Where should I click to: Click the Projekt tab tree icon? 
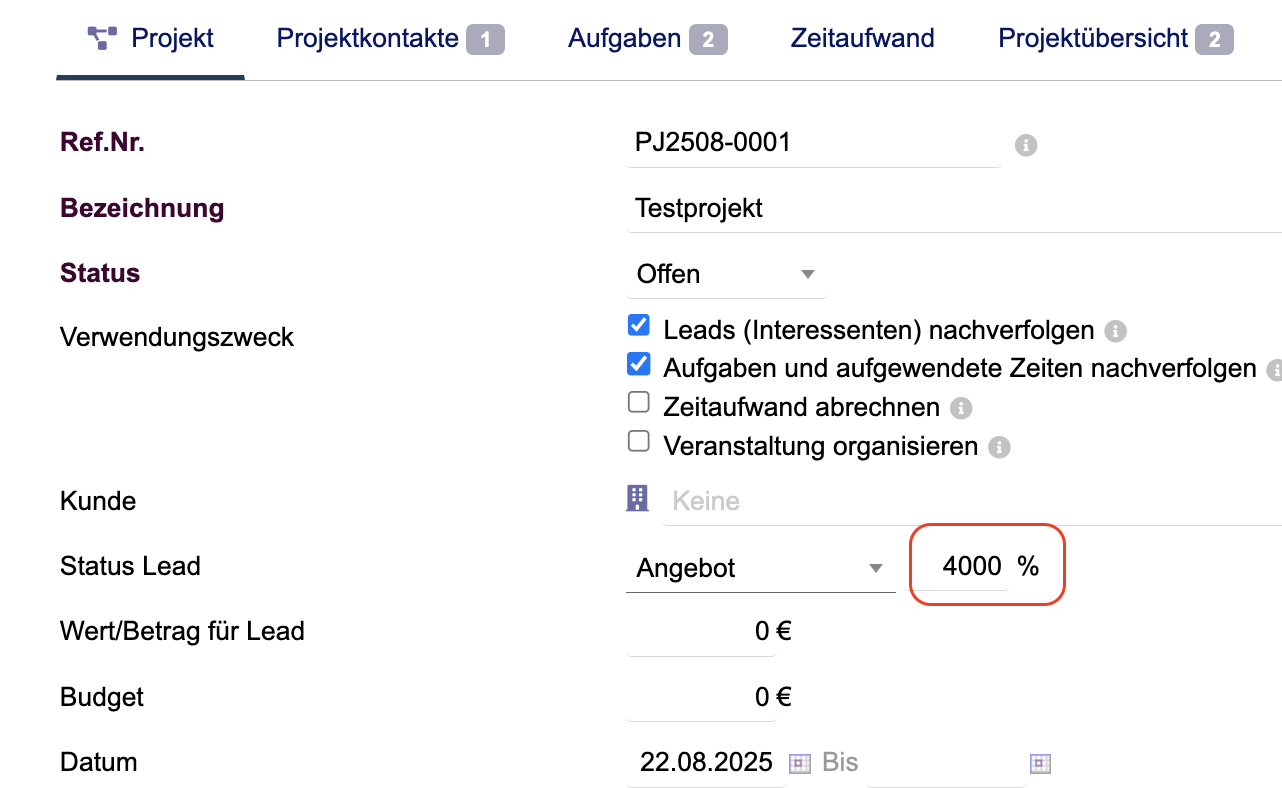tap(102, 39)
